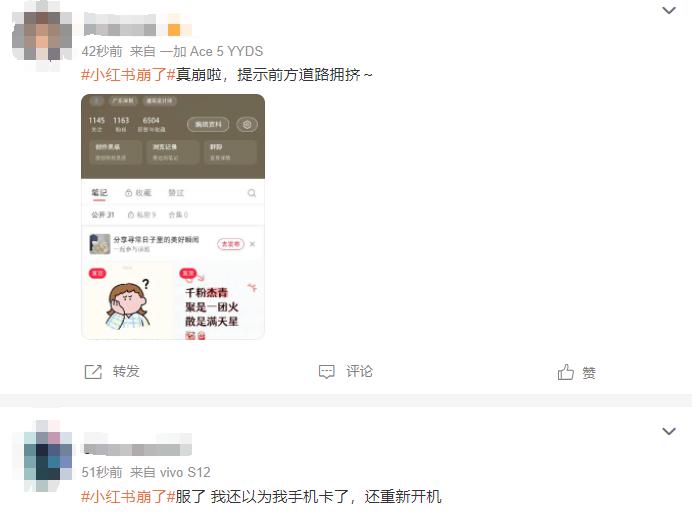
Task: Open the first post's chevron options menu
Action: tap(669, 10)
